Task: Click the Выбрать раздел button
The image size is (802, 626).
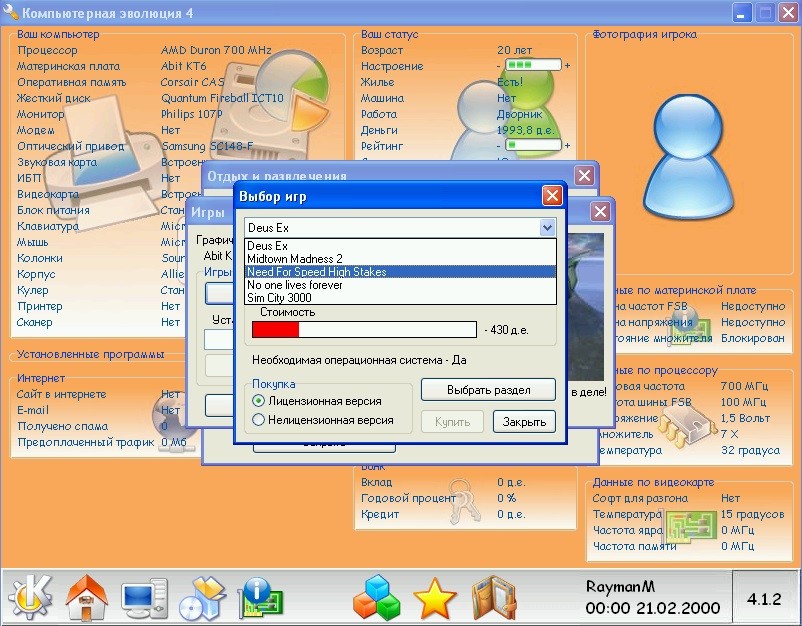Action: click(x=488, y=390)
